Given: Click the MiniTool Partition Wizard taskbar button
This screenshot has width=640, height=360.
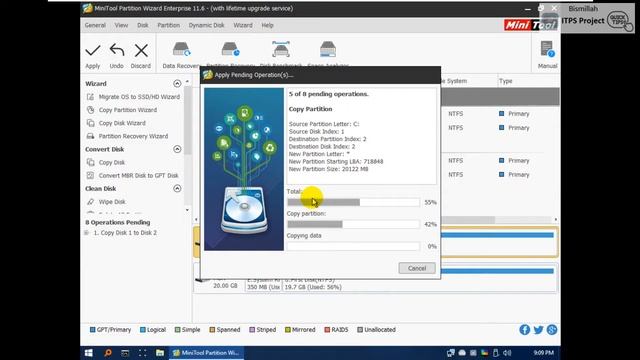Looking at the screenshot, I should [207, 353].
